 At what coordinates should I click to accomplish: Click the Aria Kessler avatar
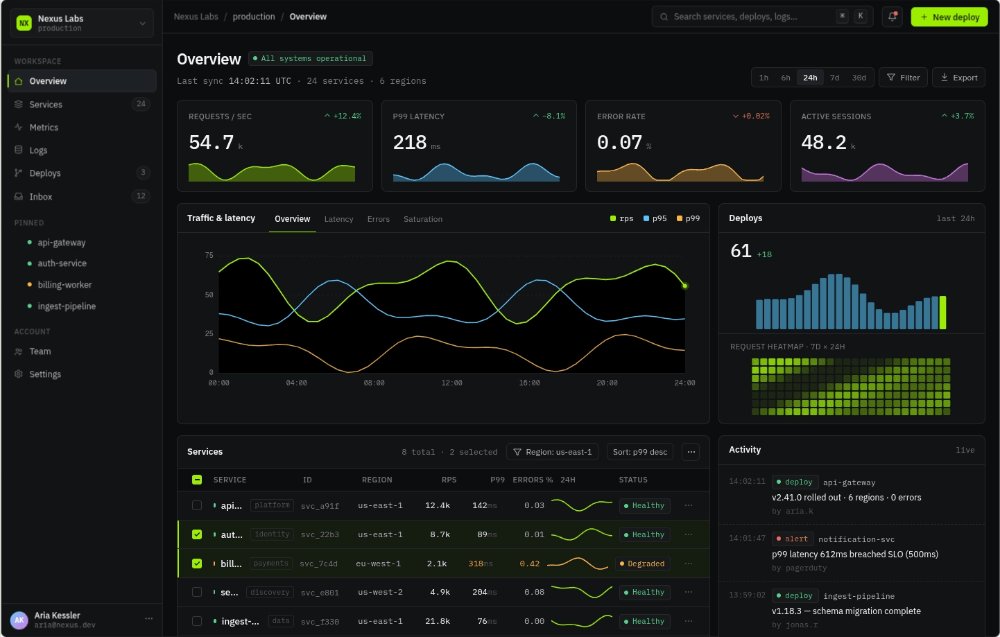click(19, 620)
